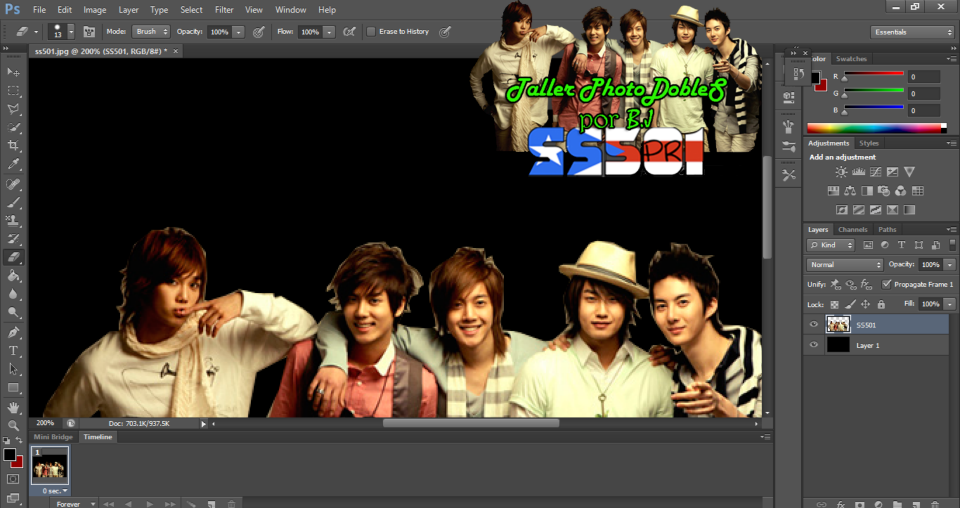
Task: Enable the Erase to History checkbox
Action: (371, 32)
